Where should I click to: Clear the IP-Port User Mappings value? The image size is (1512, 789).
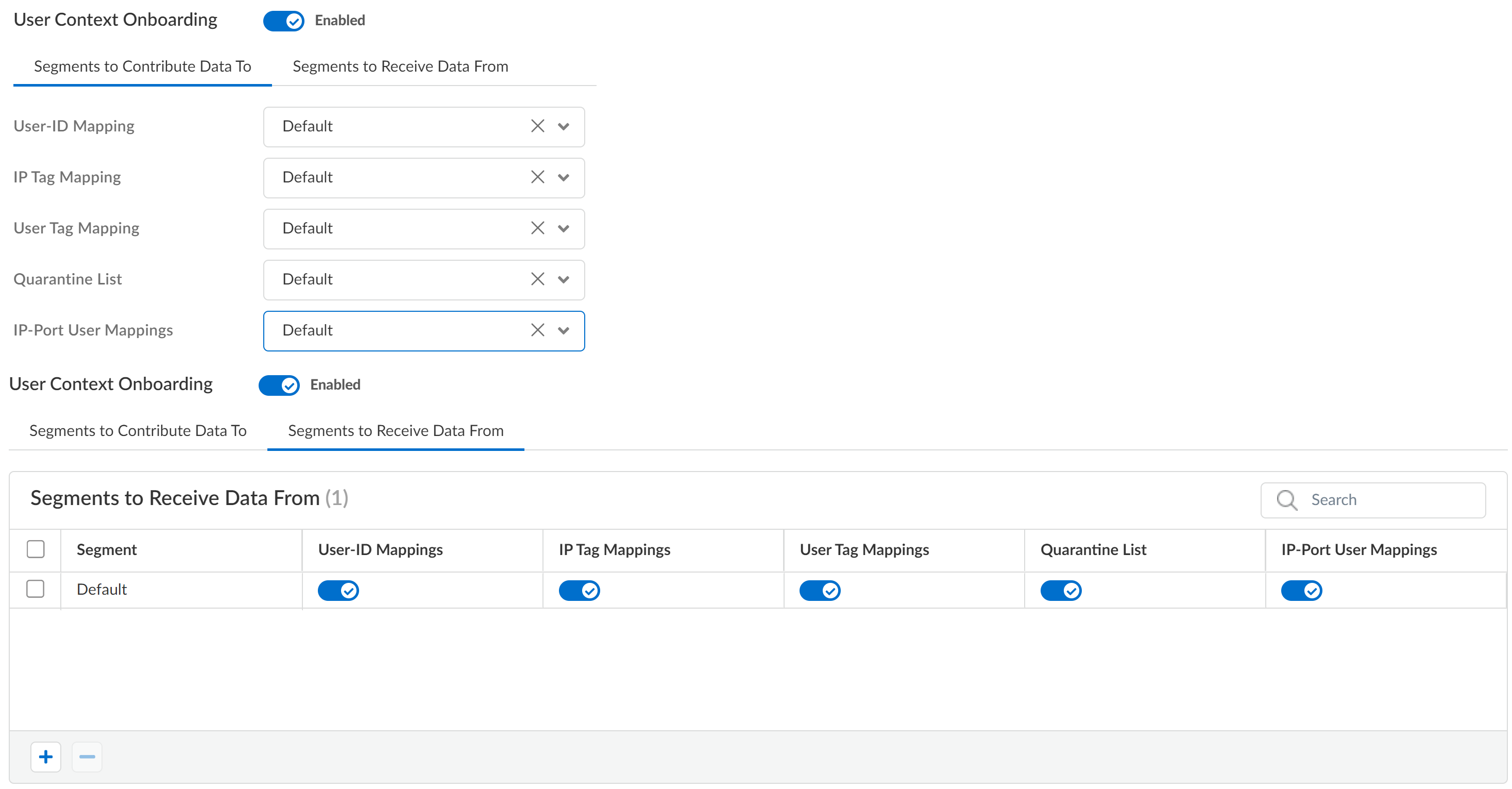click(537, 330)
